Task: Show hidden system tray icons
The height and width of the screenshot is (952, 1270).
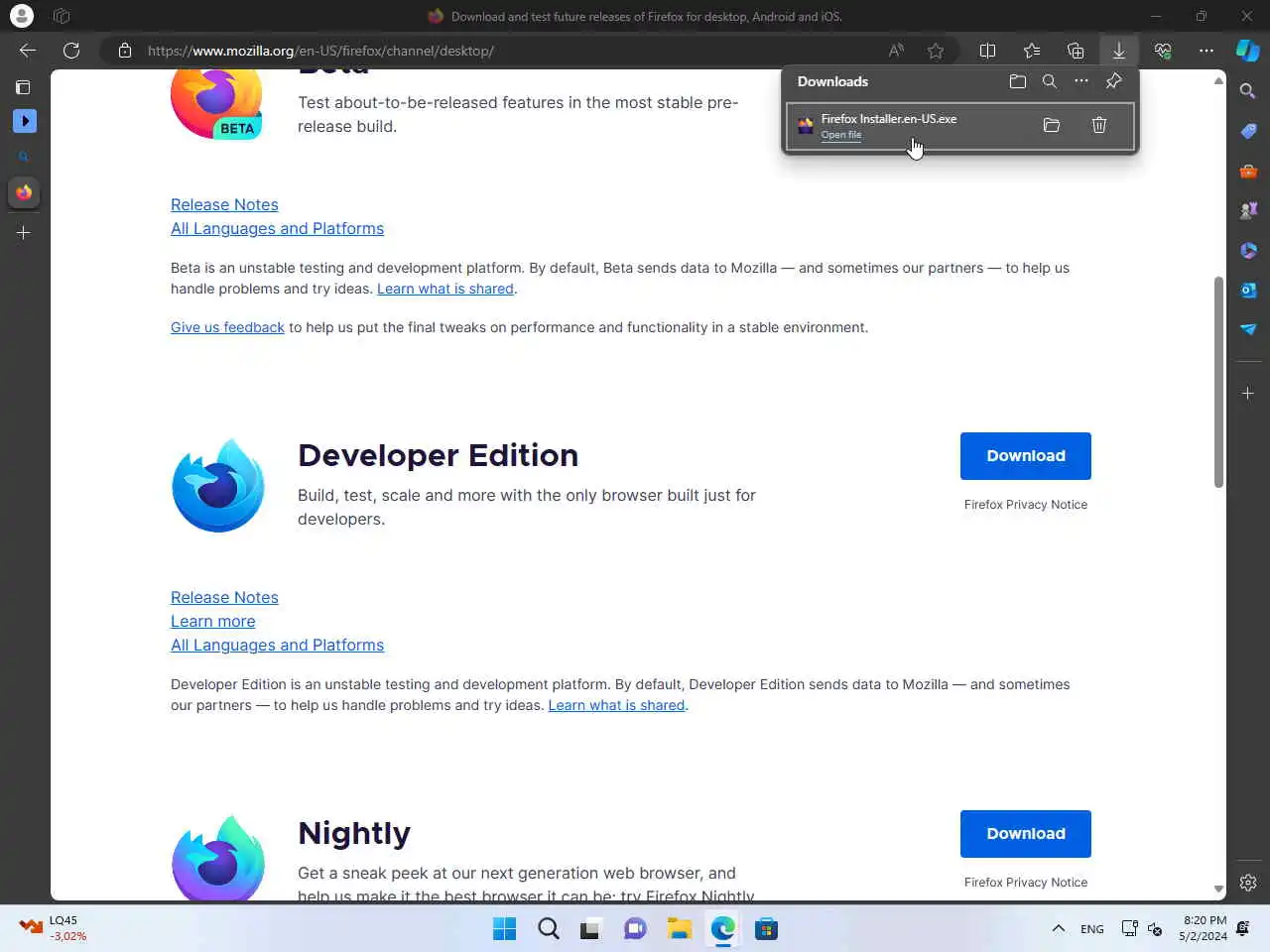Action: pyautogui.click(x=1058, y=929)
